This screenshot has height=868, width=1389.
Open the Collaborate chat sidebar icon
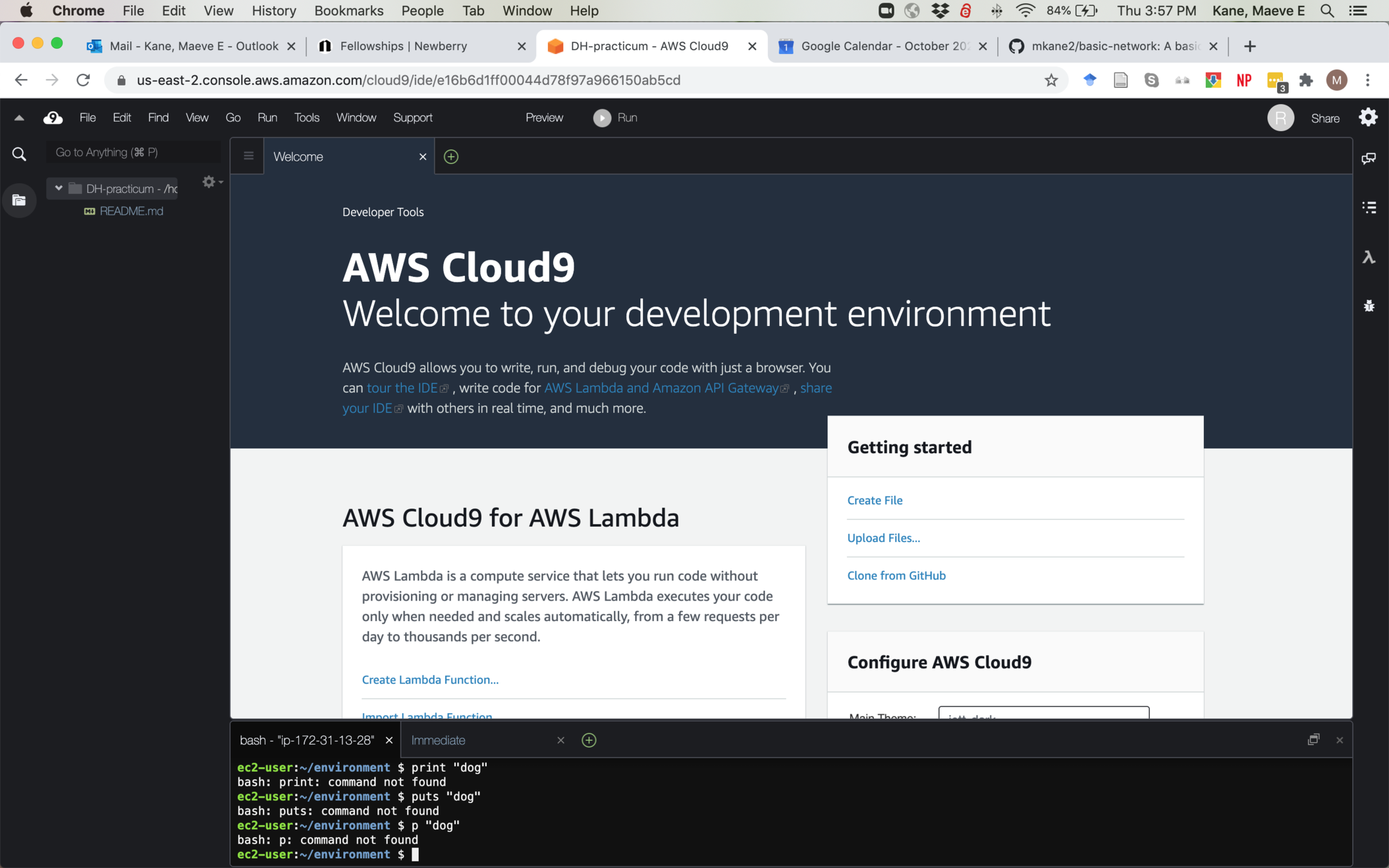[1368, 158]
